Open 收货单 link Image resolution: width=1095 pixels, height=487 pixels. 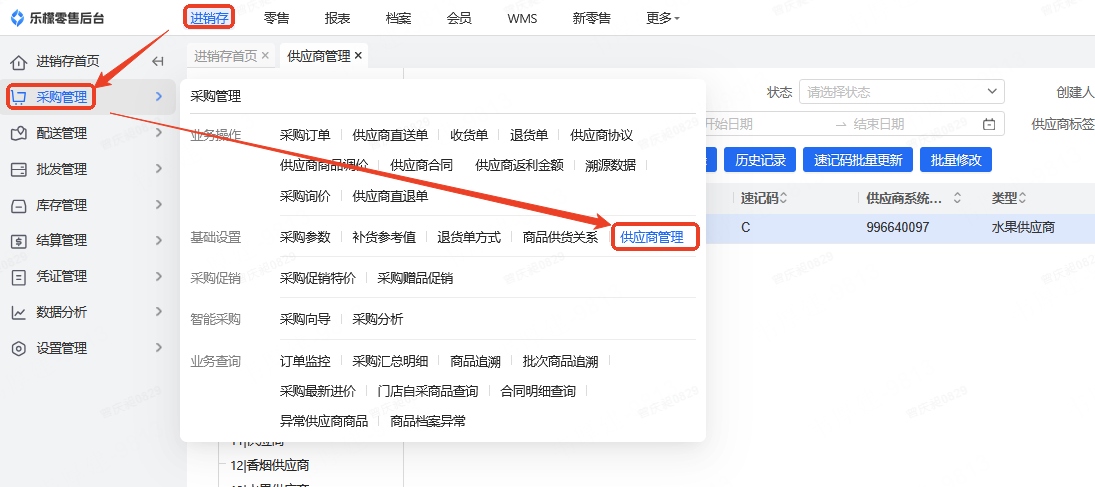pos(469,136)
